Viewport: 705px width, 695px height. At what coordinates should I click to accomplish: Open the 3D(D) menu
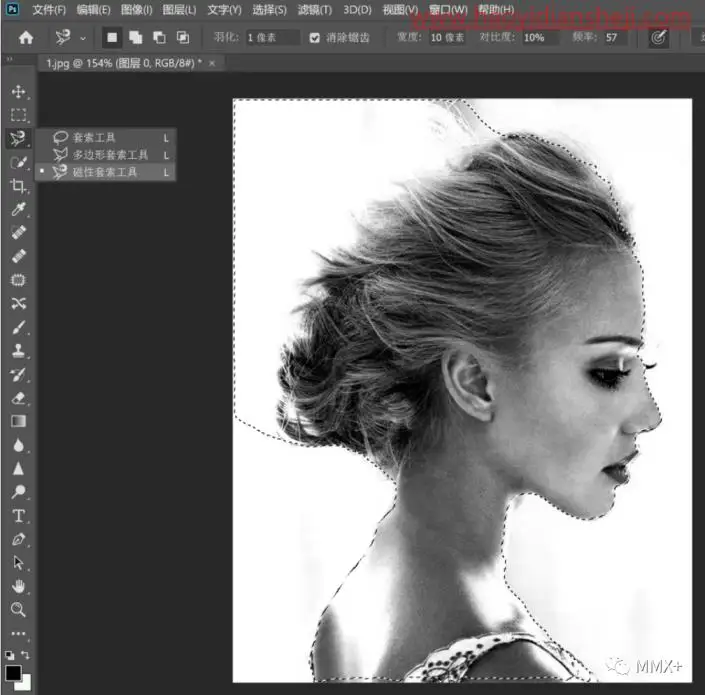(357, 9)
